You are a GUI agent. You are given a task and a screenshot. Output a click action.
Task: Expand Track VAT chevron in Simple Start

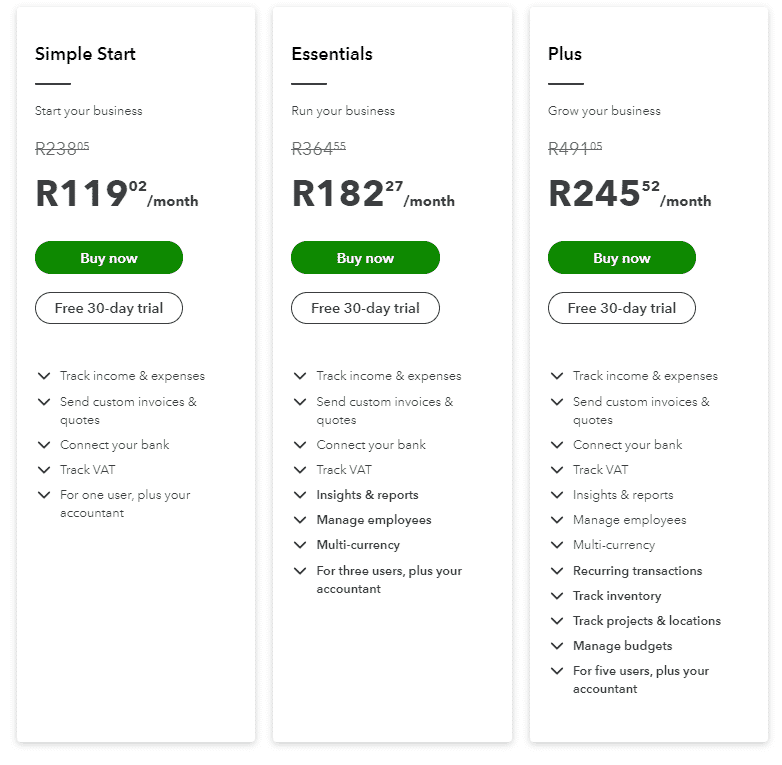44,470
